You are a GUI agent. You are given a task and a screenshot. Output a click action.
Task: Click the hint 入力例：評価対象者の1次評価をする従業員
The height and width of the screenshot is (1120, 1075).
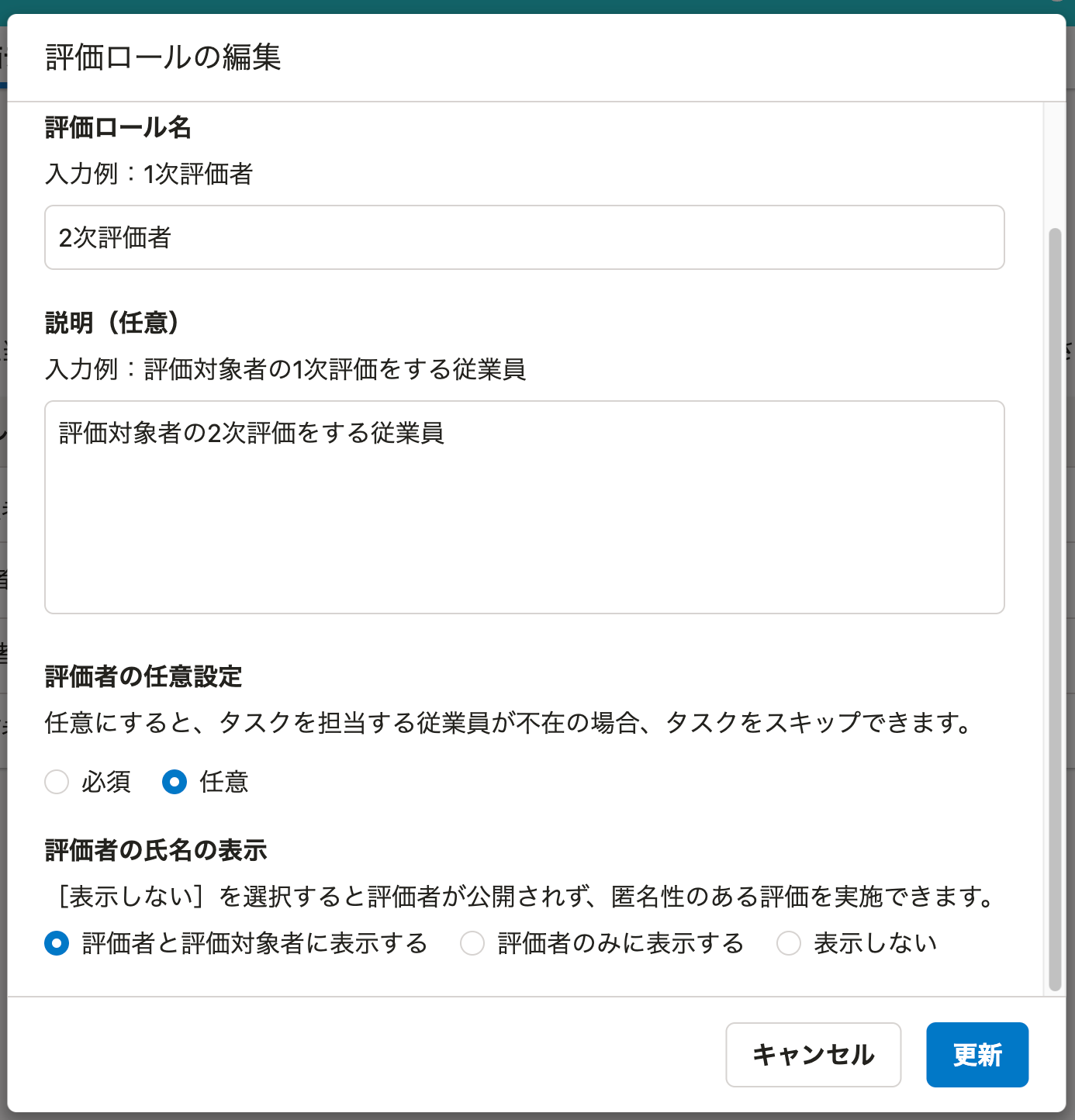pyautogui.click(x=285, y=369)
